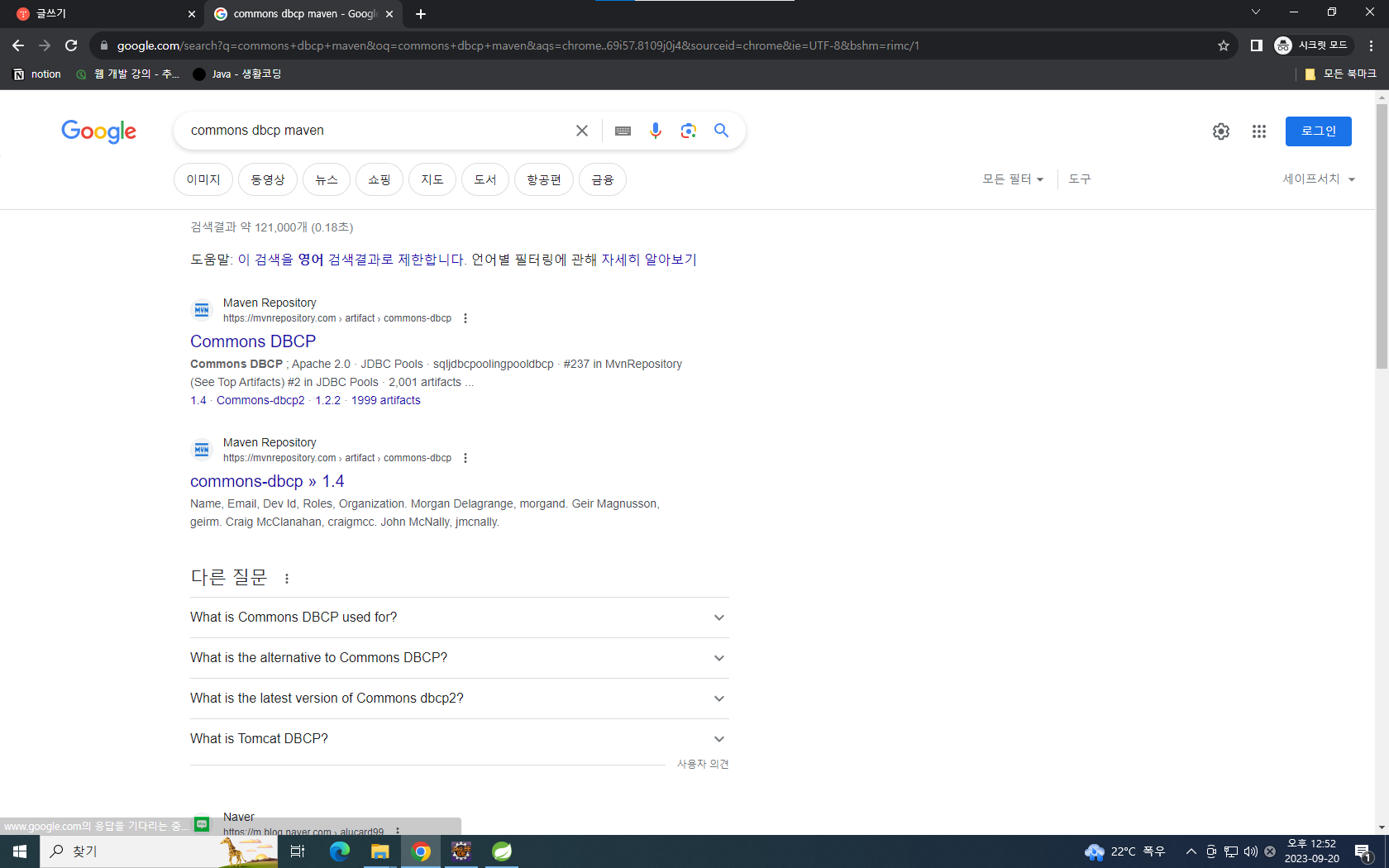Open the 자세히 알아보기 help link
Screen dimensions: 1389x868
tap(649, 260)
